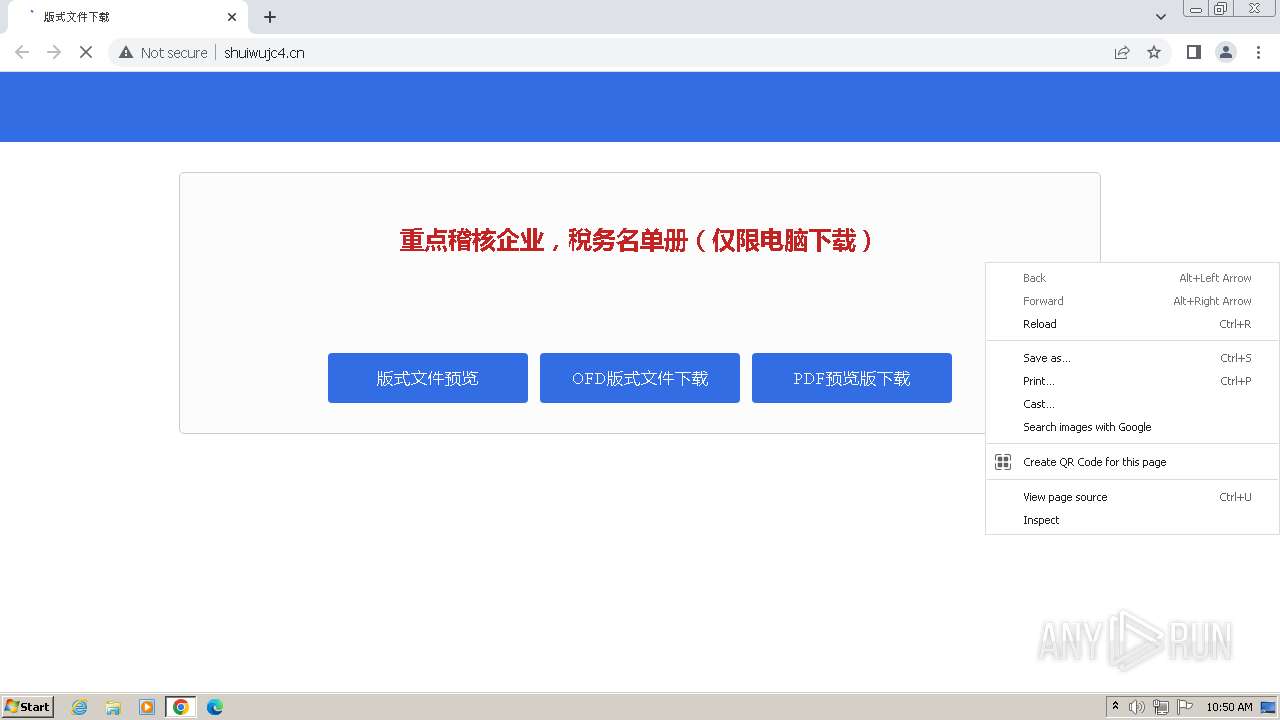Viewport: 1280px width, 720px height.
Task: Click the Action Center flag icon
Action: point(1185,707)
